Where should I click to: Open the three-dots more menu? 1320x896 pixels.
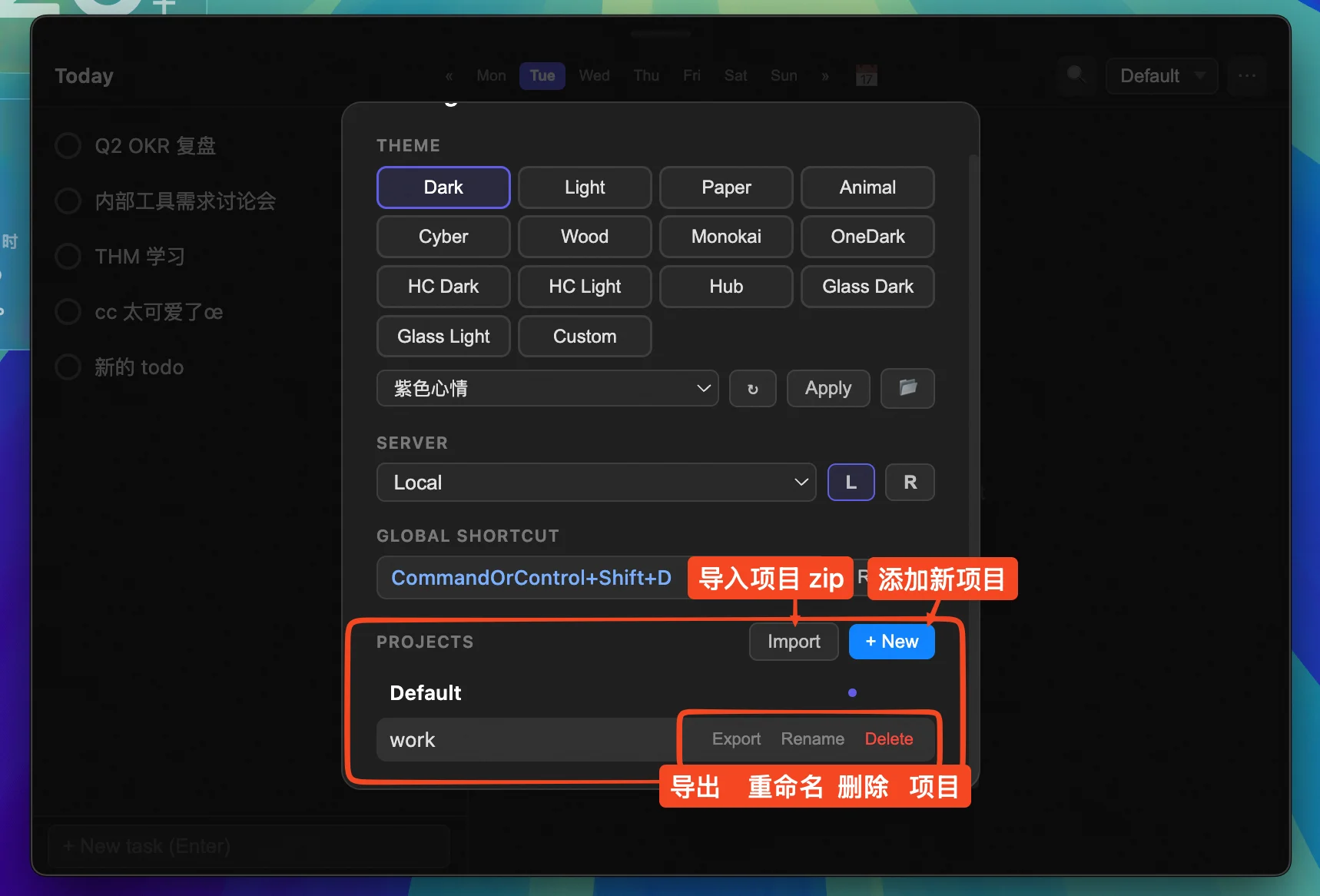point(1246,75)
